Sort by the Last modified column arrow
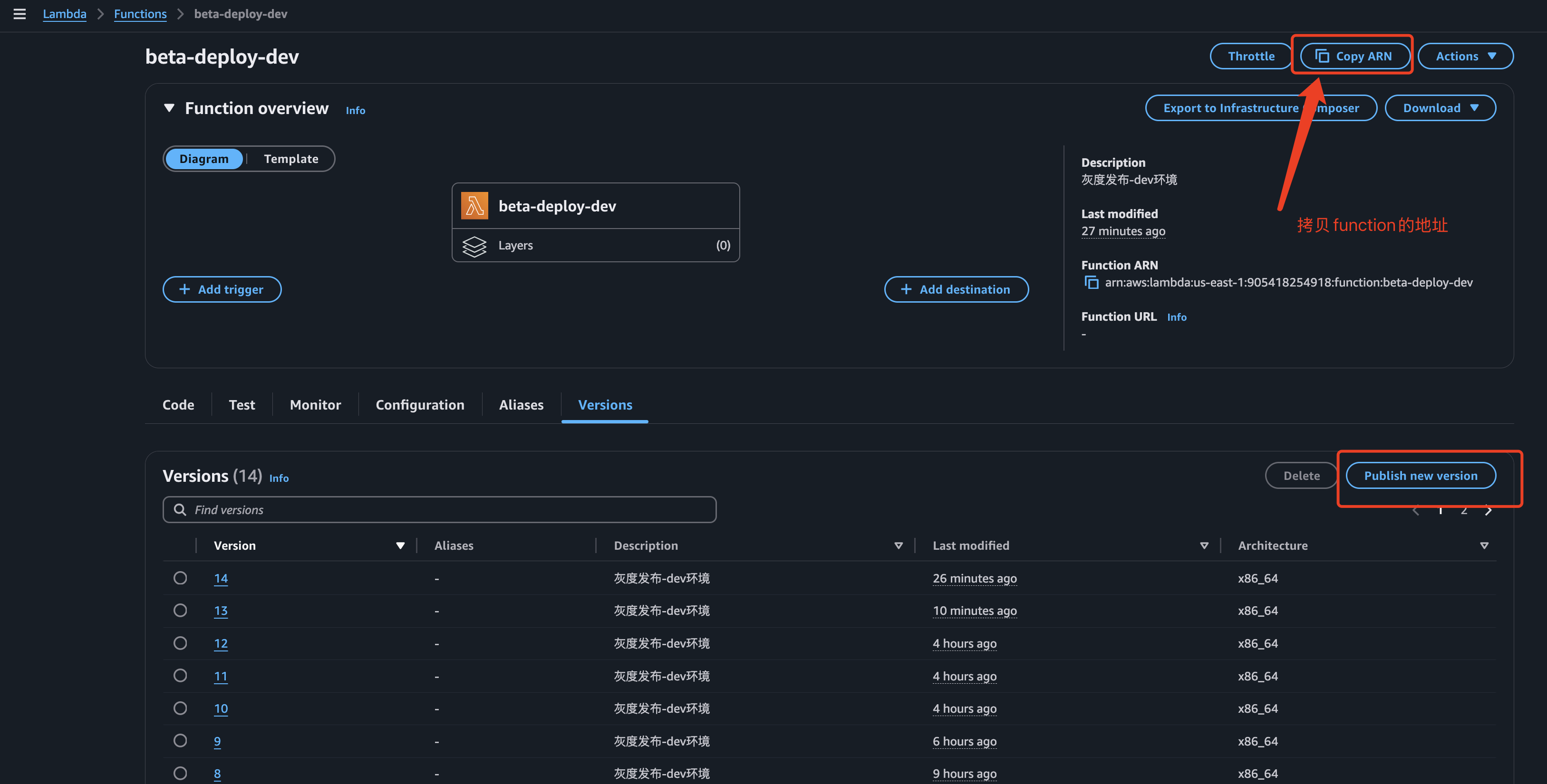Screen dimensions: 1547x784 click(1203, 545)
